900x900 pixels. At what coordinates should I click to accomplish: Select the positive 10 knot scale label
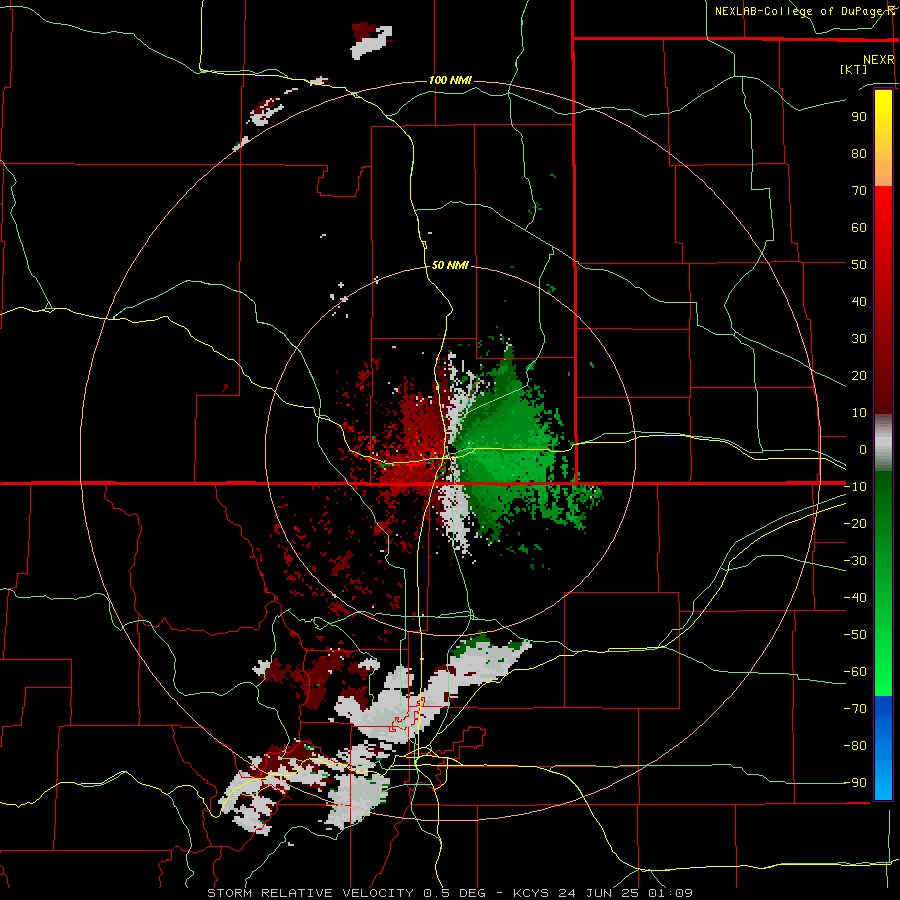tap(859, 413)
